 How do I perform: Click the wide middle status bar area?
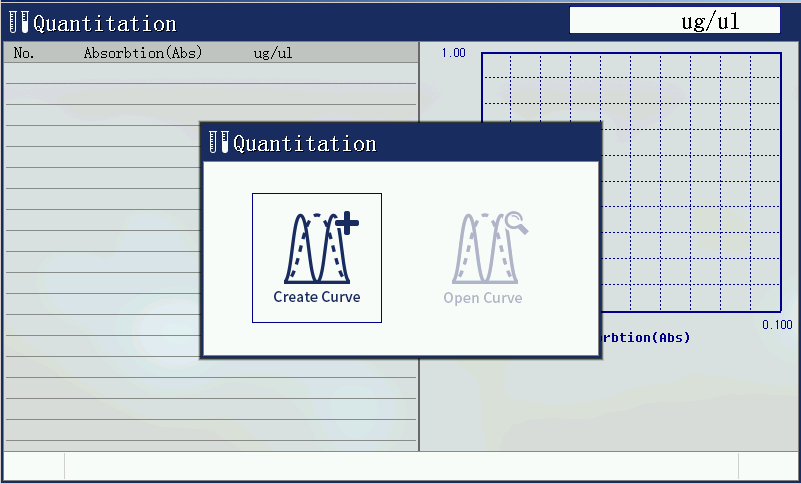click(400, 466)
